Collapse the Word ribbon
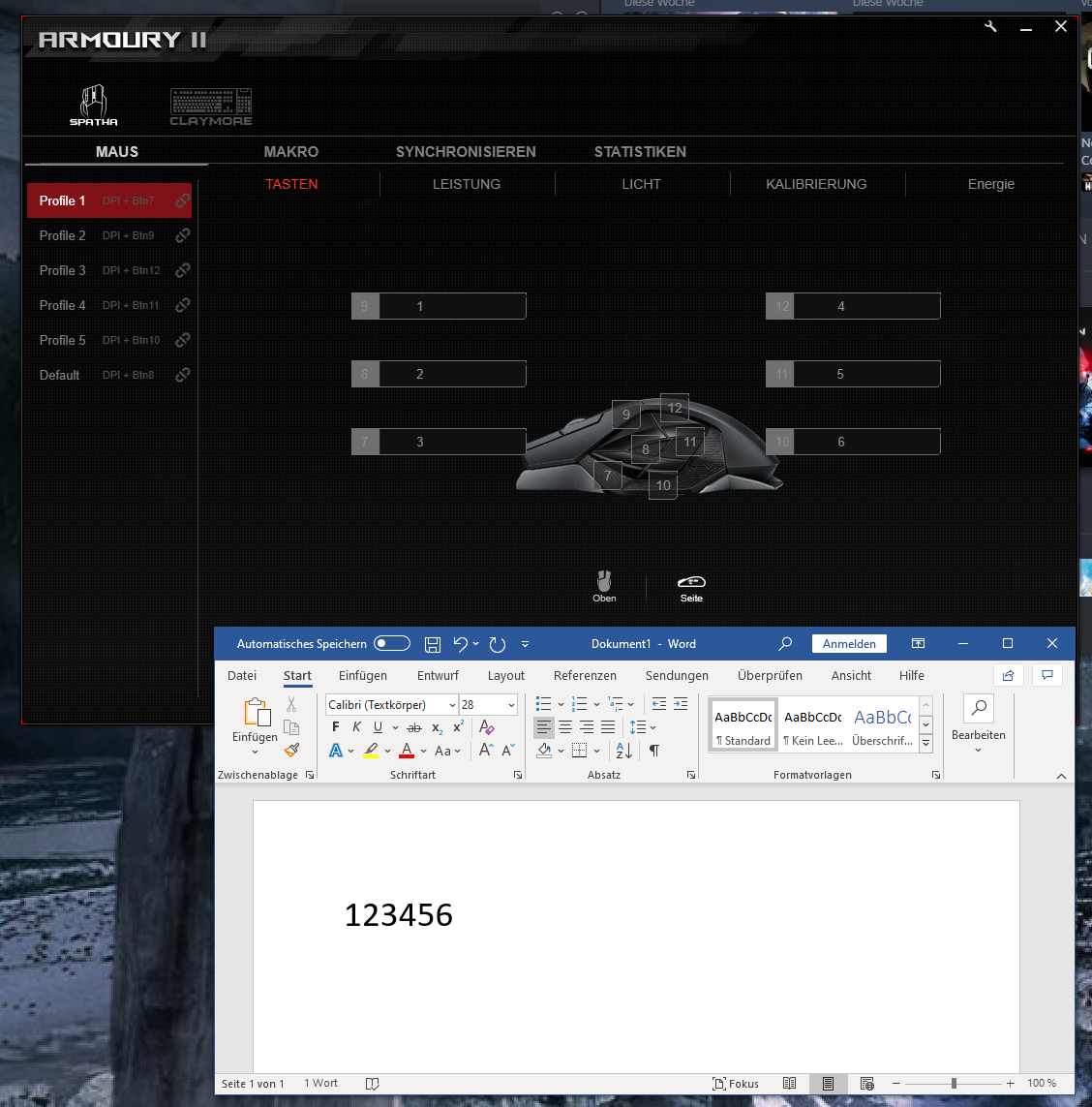 click(1061, 776)
